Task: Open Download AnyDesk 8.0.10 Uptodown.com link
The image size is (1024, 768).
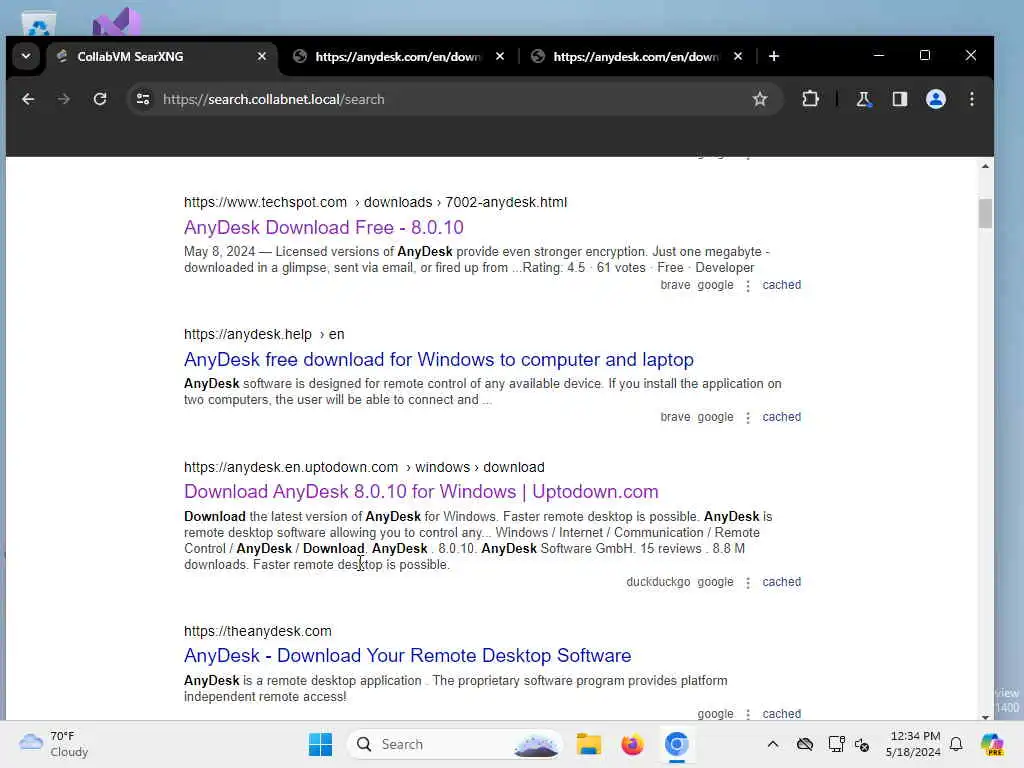Action: pyautogui.click(x=421, y=491)
